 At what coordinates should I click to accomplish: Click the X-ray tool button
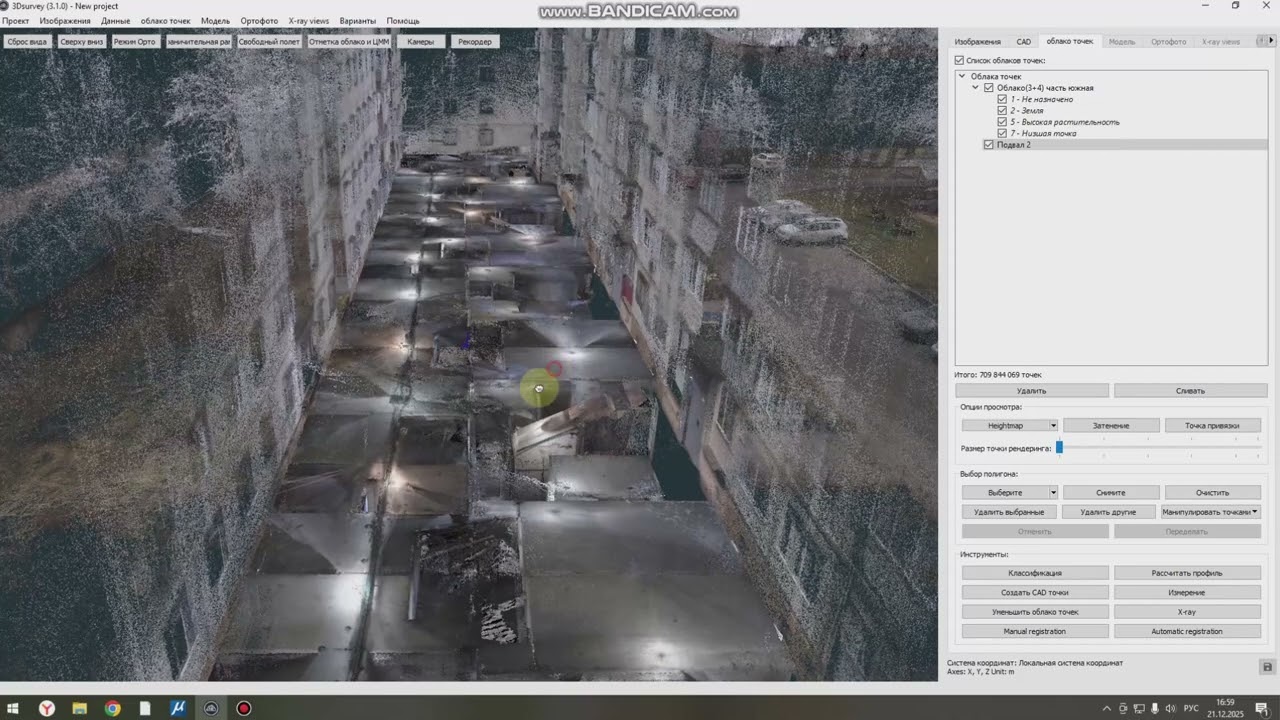pos(1186,612)
